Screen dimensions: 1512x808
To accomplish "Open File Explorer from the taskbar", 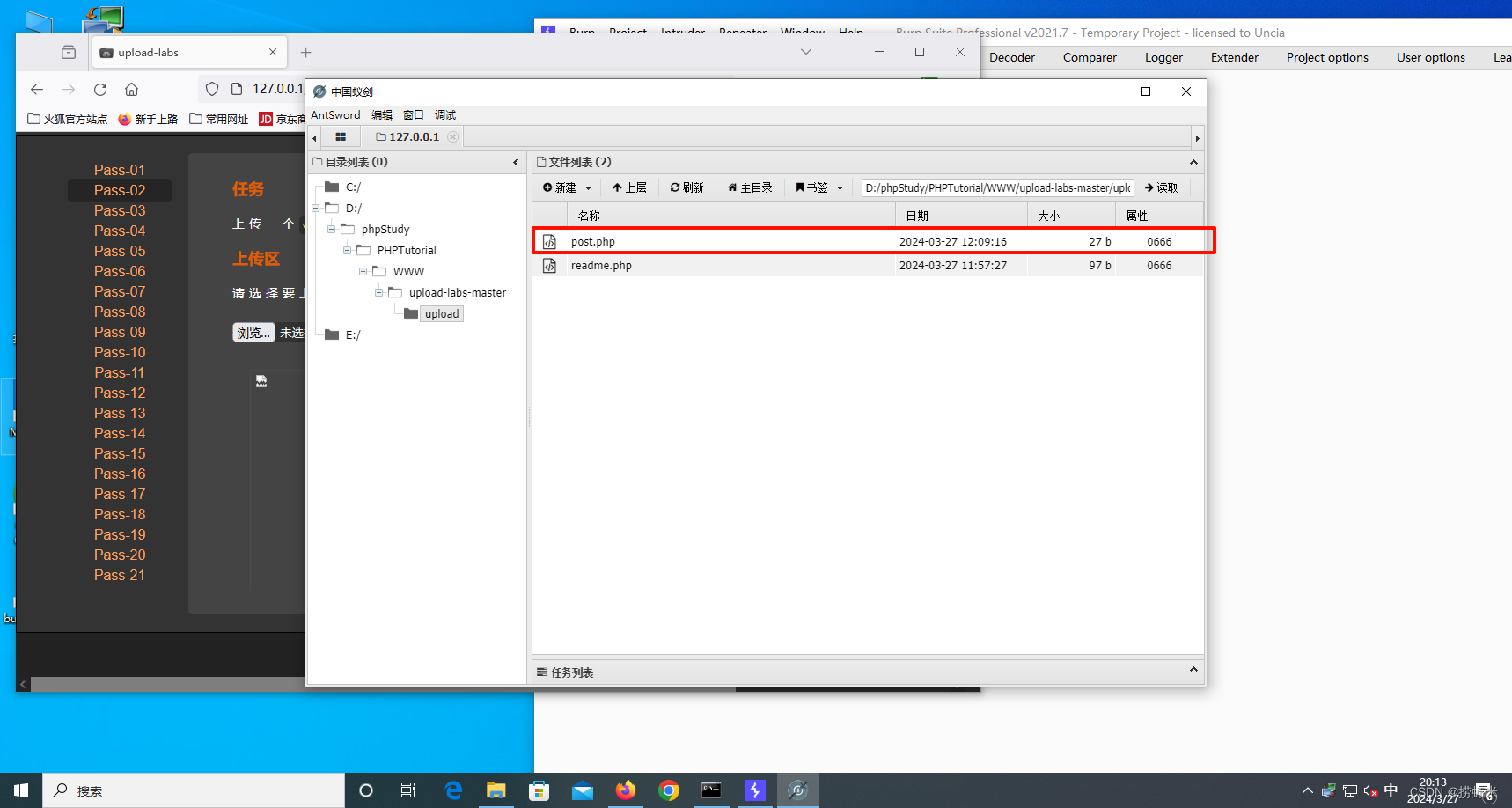I will point(496,790).
